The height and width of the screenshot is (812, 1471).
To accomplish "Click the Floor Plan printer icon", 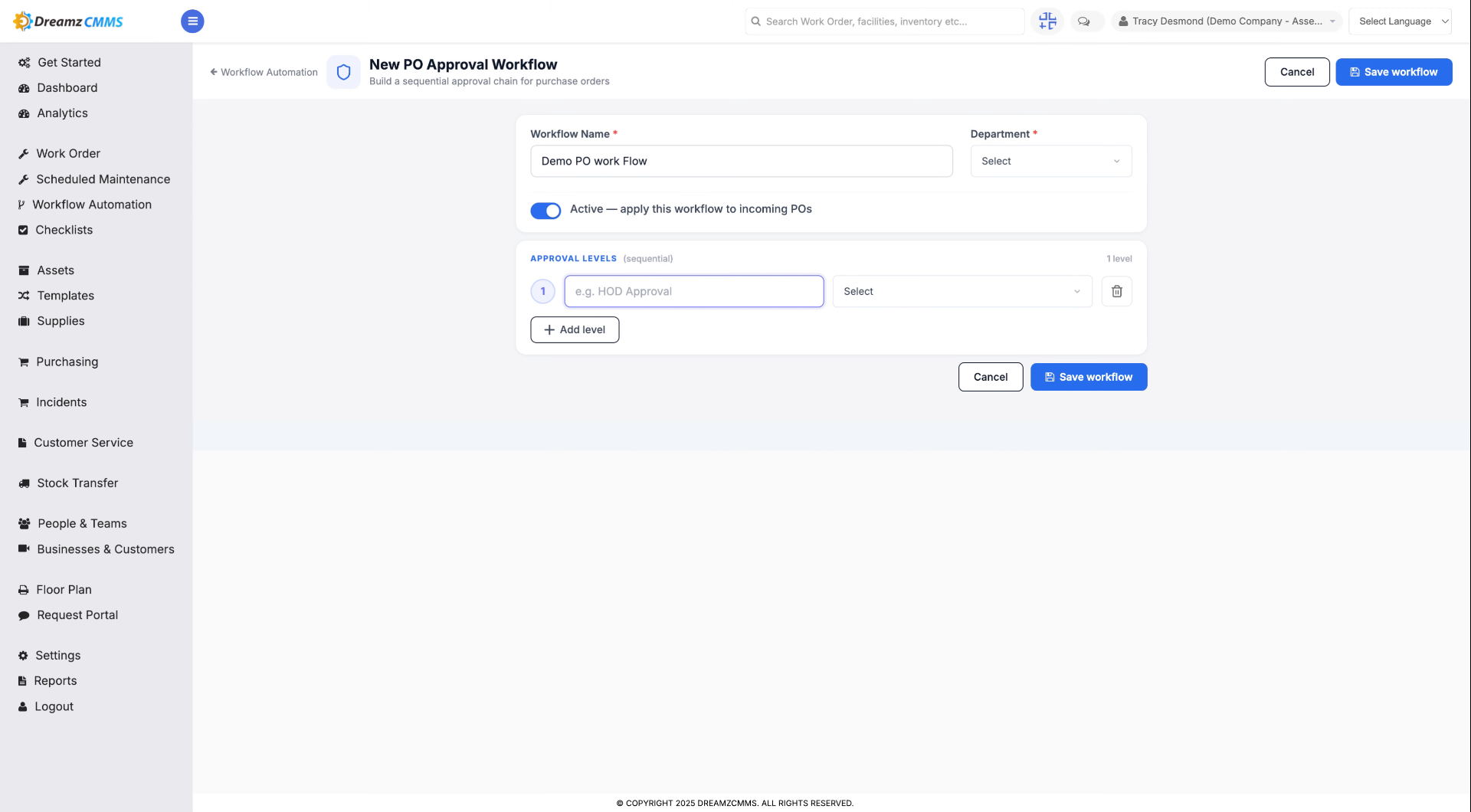I will (x=24, y=590).
